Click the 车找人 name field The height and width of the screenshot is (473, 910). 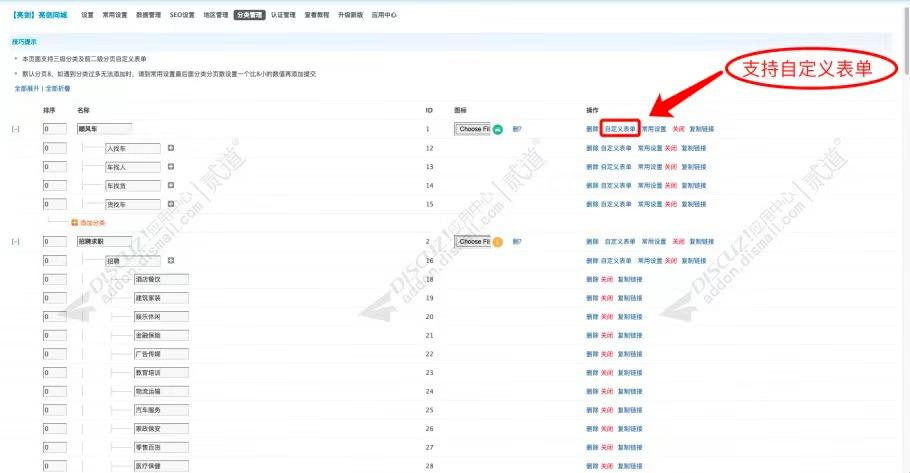coord(133,167)
